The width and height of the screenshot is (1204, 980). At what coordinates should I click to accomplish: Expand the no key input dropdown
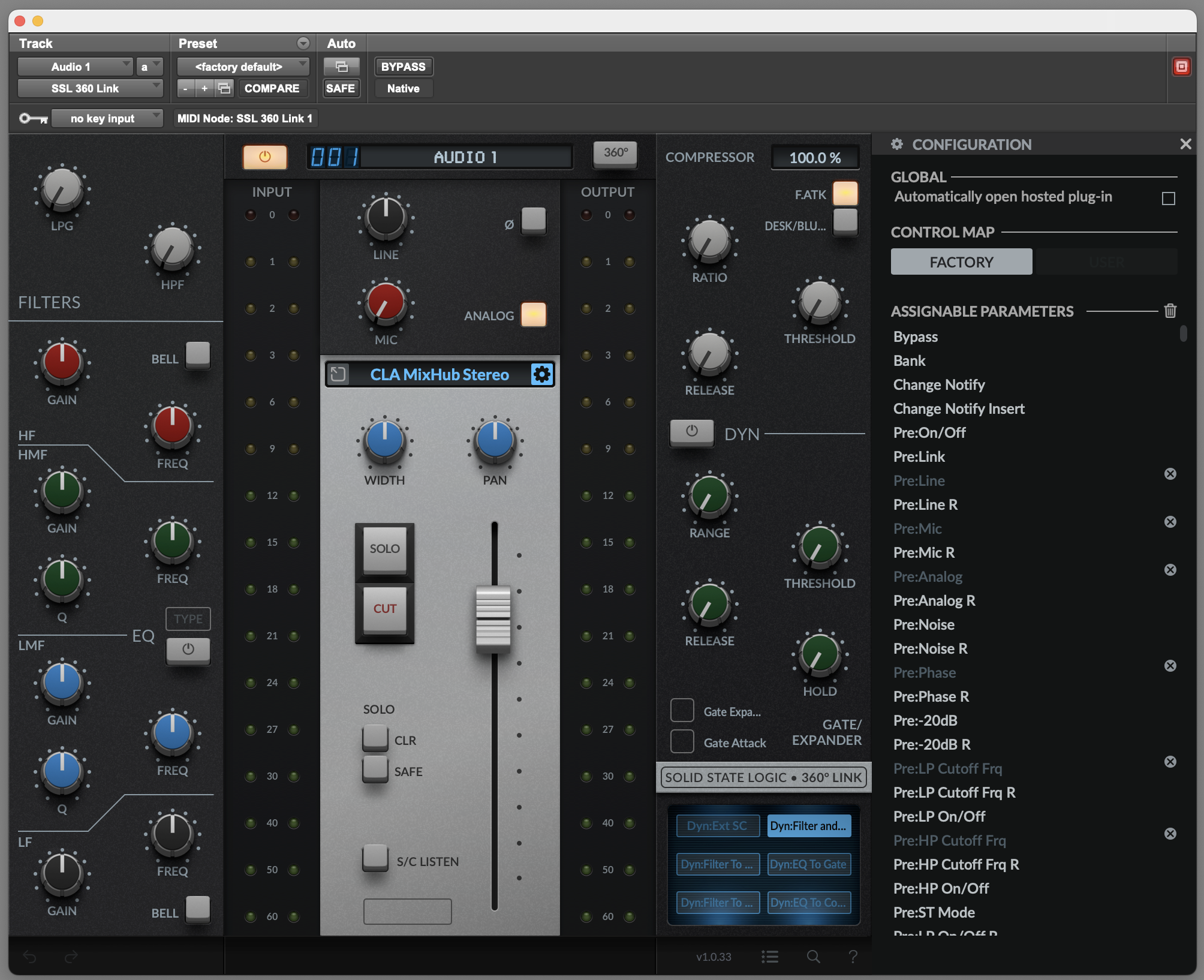(107, 118)
